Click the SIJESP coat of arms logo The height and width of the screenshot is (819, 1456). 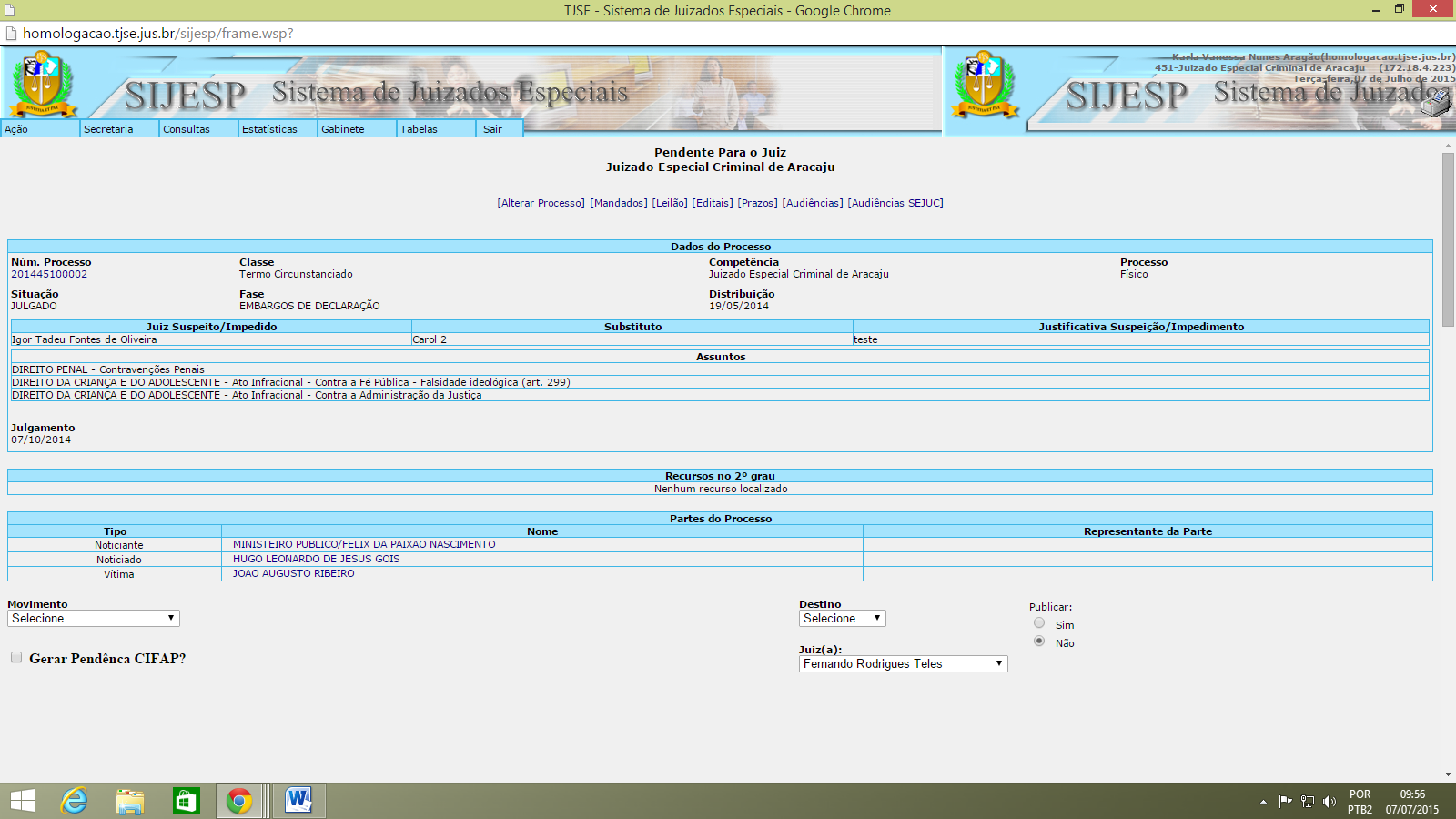tap(42, 84)
